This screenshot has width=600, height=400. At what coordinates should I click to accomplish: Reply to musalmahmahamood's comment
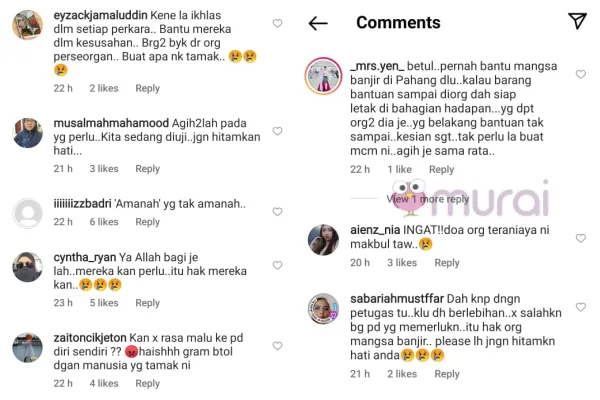[147, 169]
